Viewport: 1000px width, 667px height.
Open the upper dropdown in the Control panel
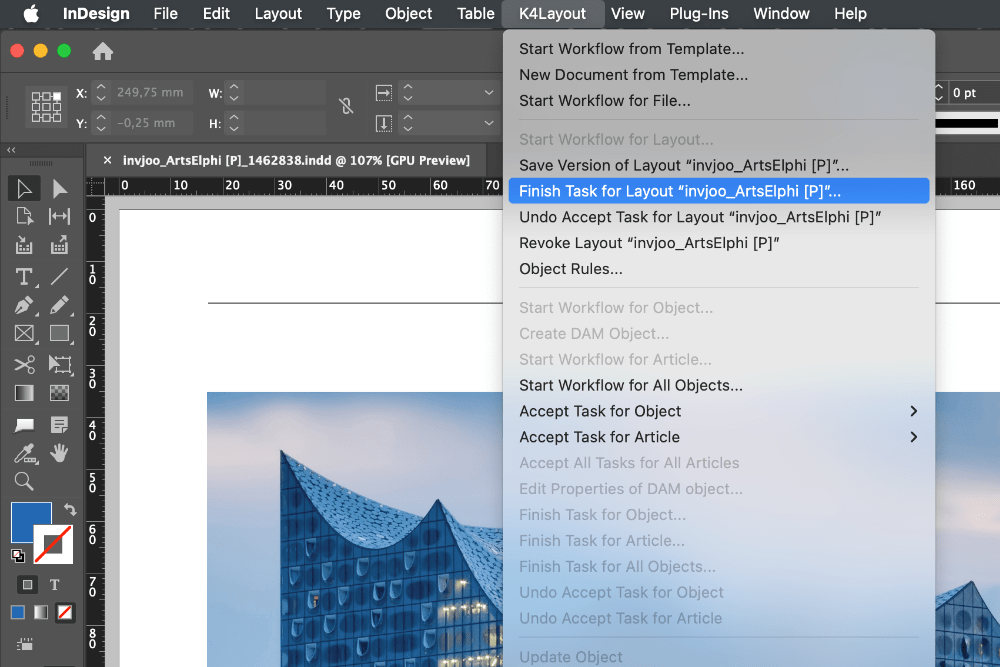(x=489, y=92)
